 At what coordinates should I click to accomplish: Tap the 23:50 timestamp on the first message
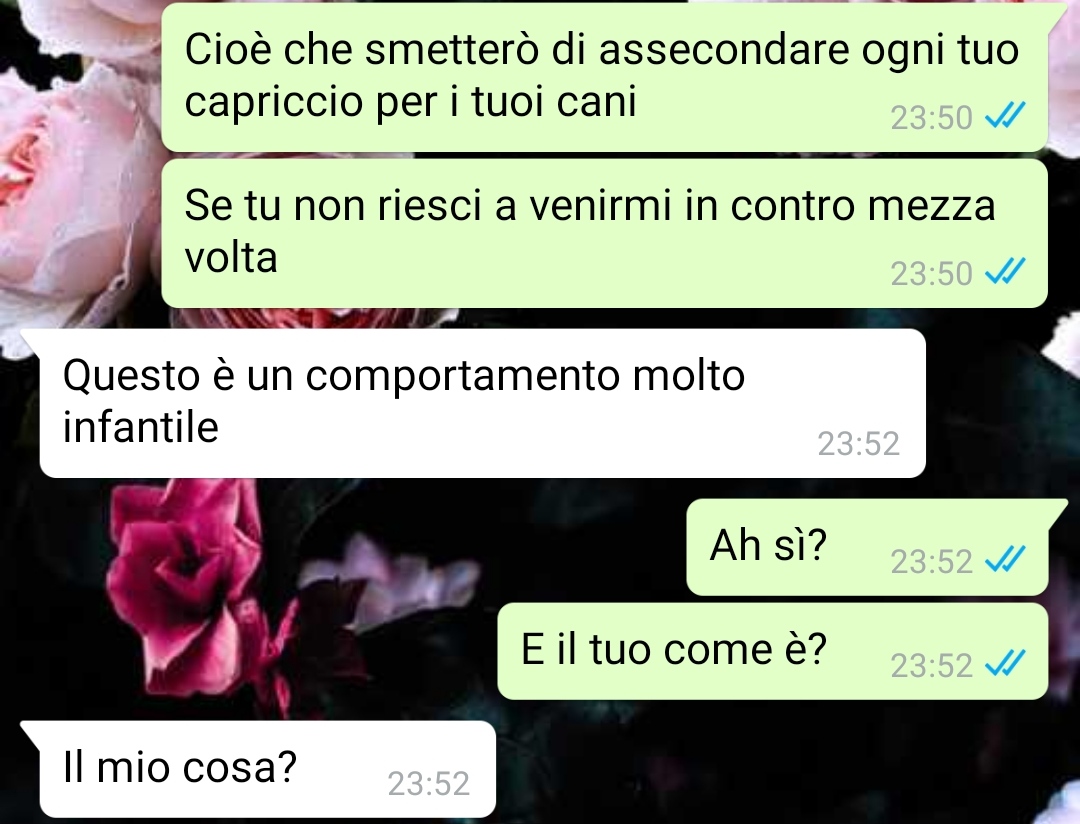tap(931, 117)
